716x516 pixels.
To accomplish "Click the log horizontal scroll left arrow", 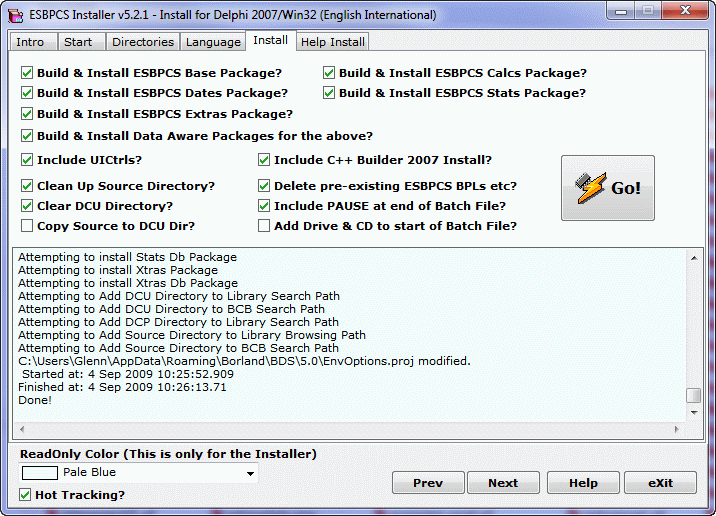I will click(22, 429).
